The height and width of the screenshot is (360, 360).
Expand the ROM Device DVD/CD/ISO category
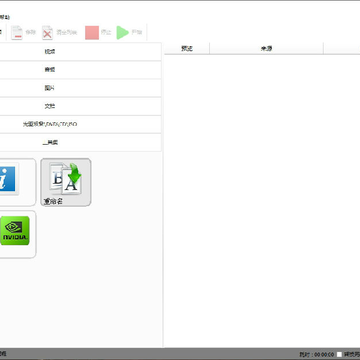tap(80, 124)
